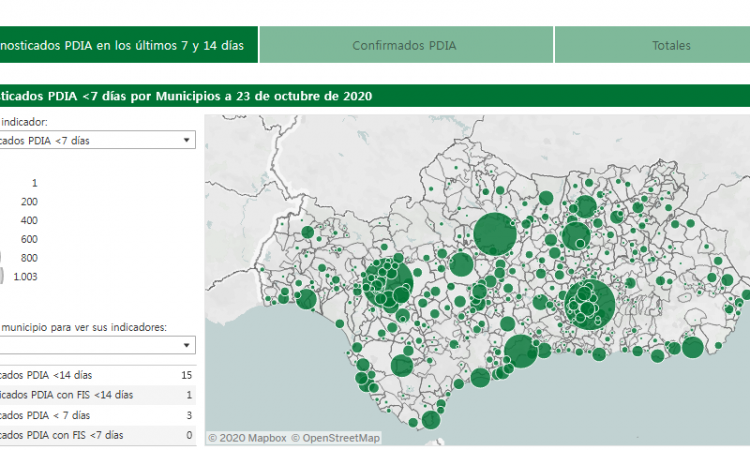Click the PDIA < 7 días row showing 3
The image size is (750, 450).
97,415
